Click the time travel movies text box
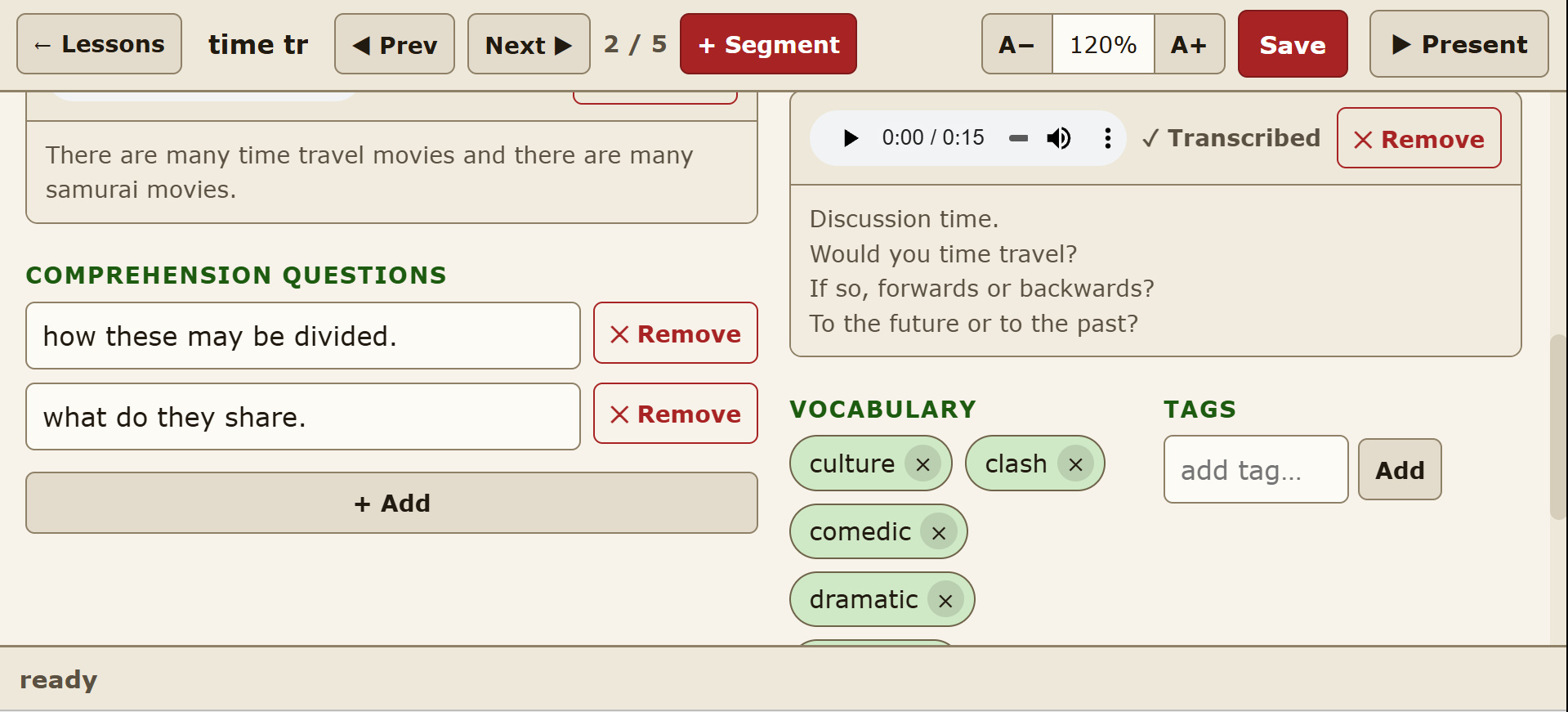Image resolution: width=1568 pixels, height=712 pixels. click(x=391, y=172)
